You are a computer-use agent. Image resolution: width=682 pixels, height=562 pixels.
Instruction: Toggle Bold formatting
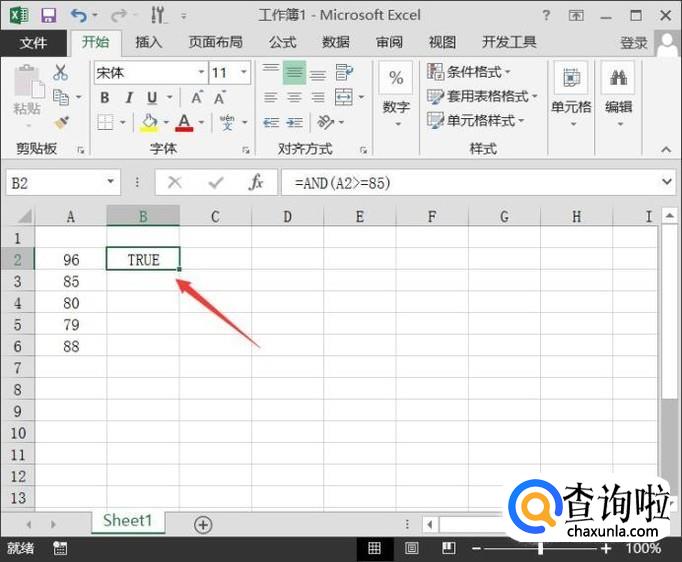[104, 97]
